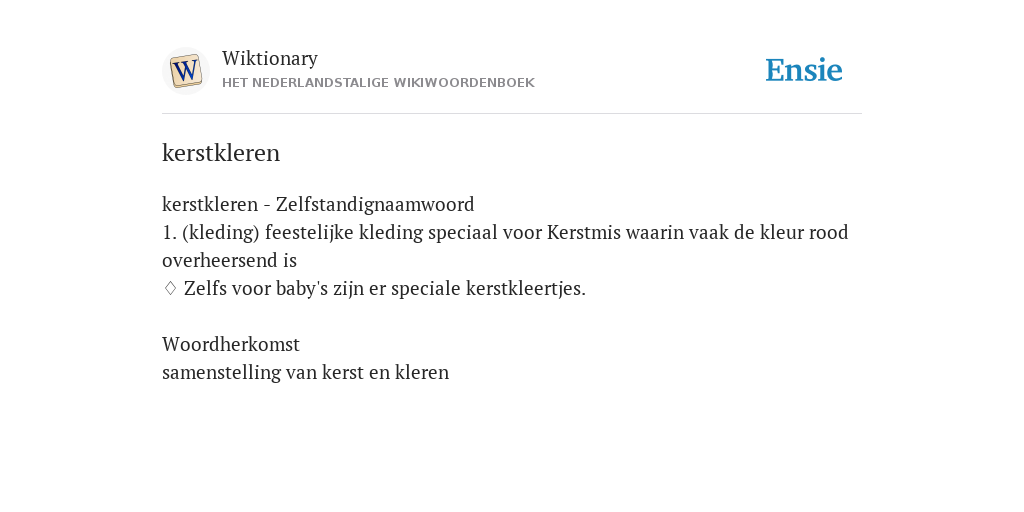1024x512 pixels.
Task: Click the word Kerstmis in the definition
Action: click(x=584, y=232)
